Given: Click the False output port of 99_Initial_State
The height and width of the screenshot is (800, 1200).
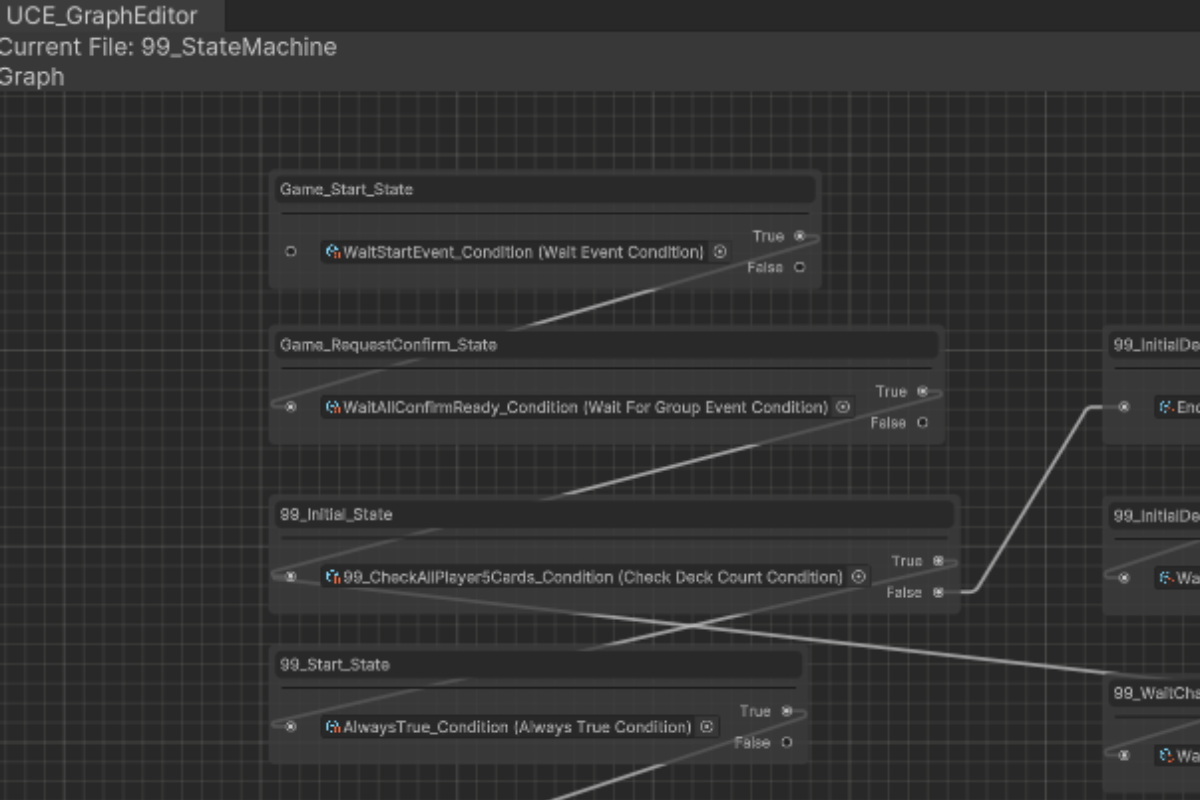Looking at the screenshot, I should click(x=938, y=593).
